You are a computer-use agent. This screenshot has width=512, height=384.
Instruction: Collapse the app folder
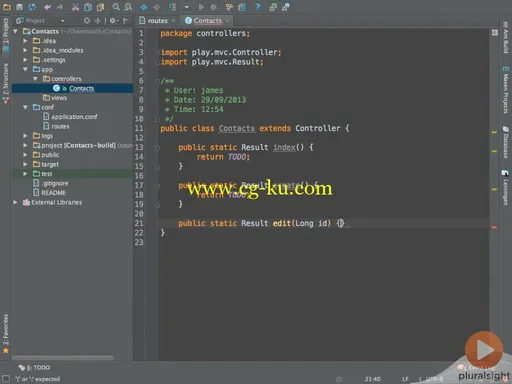tap(25, 69)
